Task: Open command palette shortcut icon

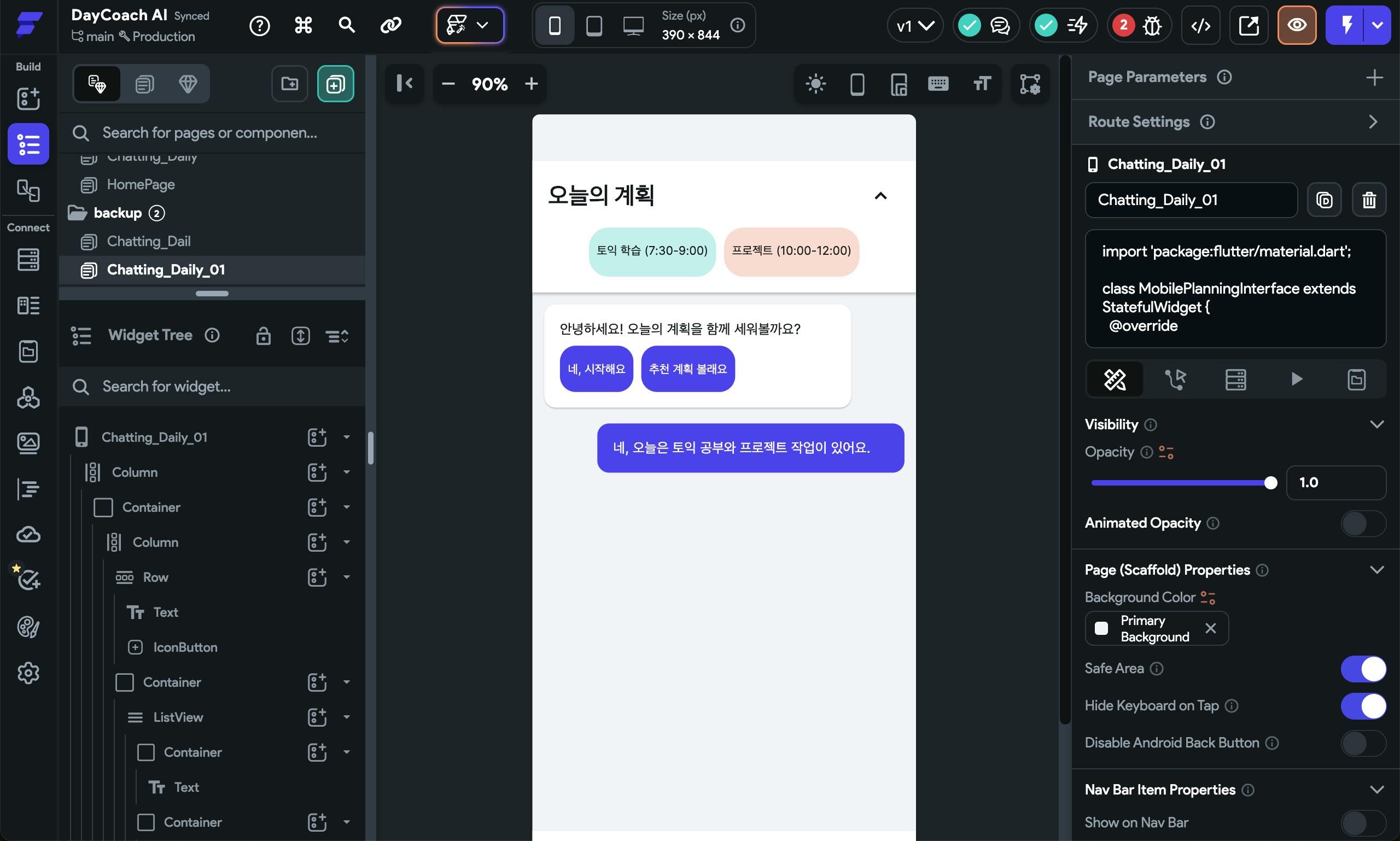Action: pos(303,26)
